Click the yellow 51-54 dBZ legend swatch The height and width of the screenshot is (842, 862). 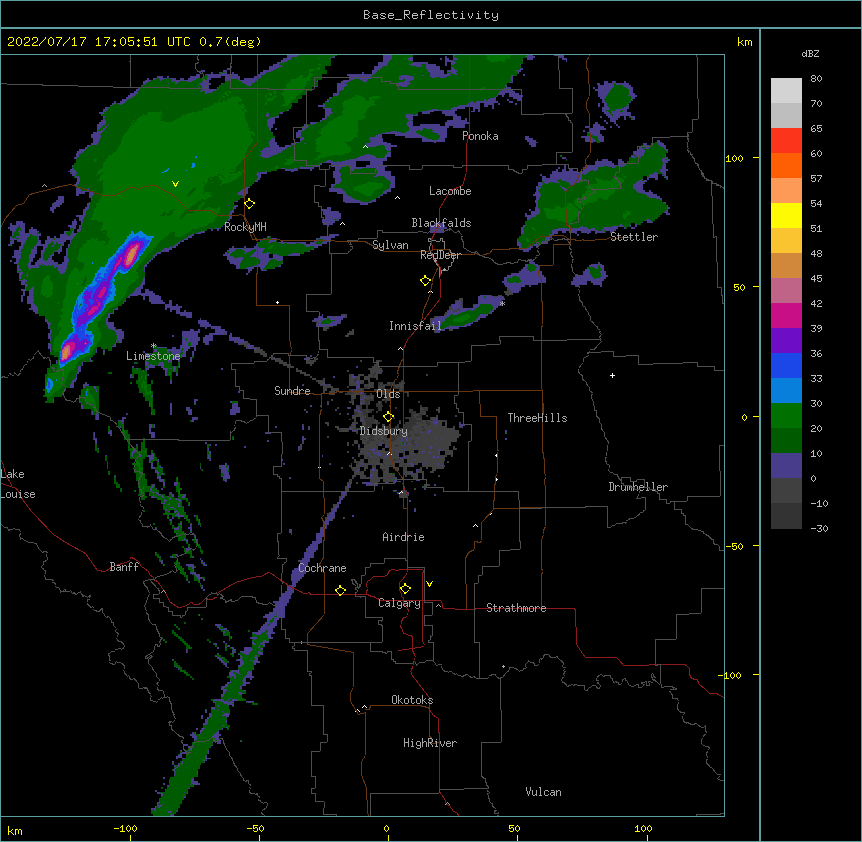[x=786, y=215]
